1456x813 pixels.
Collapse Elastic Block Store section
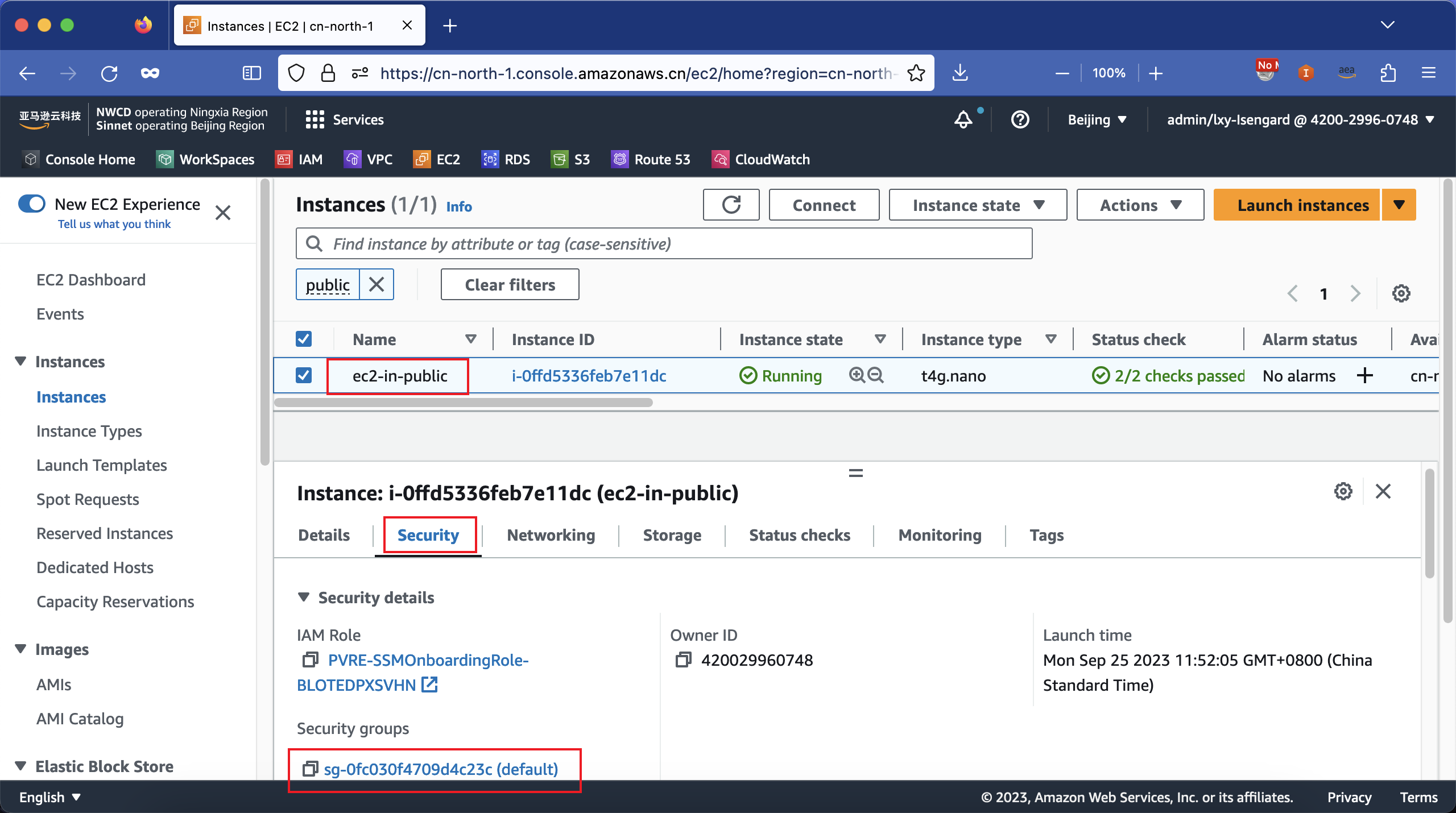(20, 766)
